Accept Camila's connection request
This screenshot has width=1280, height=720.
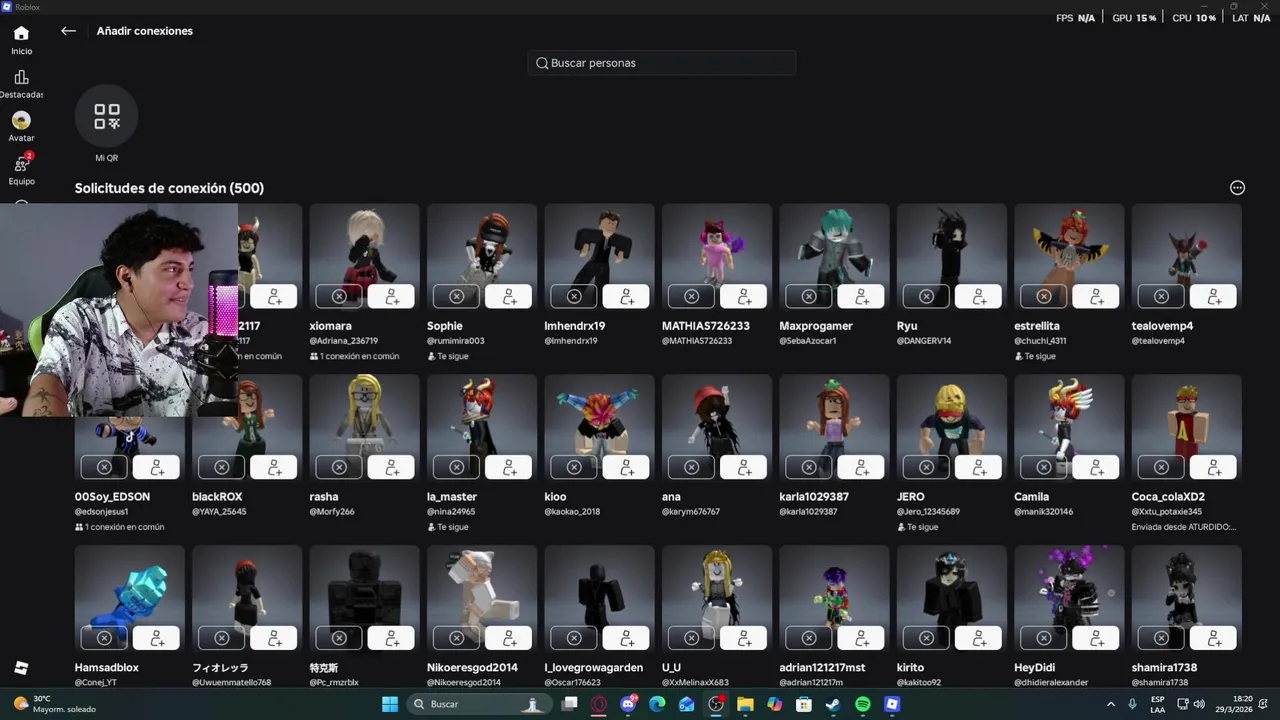(x=1096, y=467)
